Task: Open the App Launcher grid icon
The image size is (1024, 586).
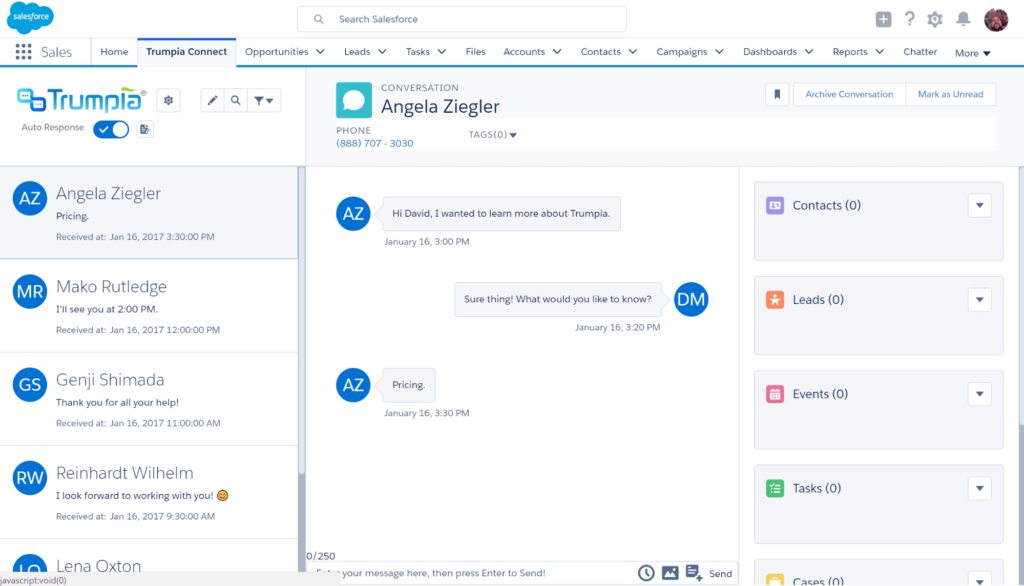Action: click(x=23, y=52)
